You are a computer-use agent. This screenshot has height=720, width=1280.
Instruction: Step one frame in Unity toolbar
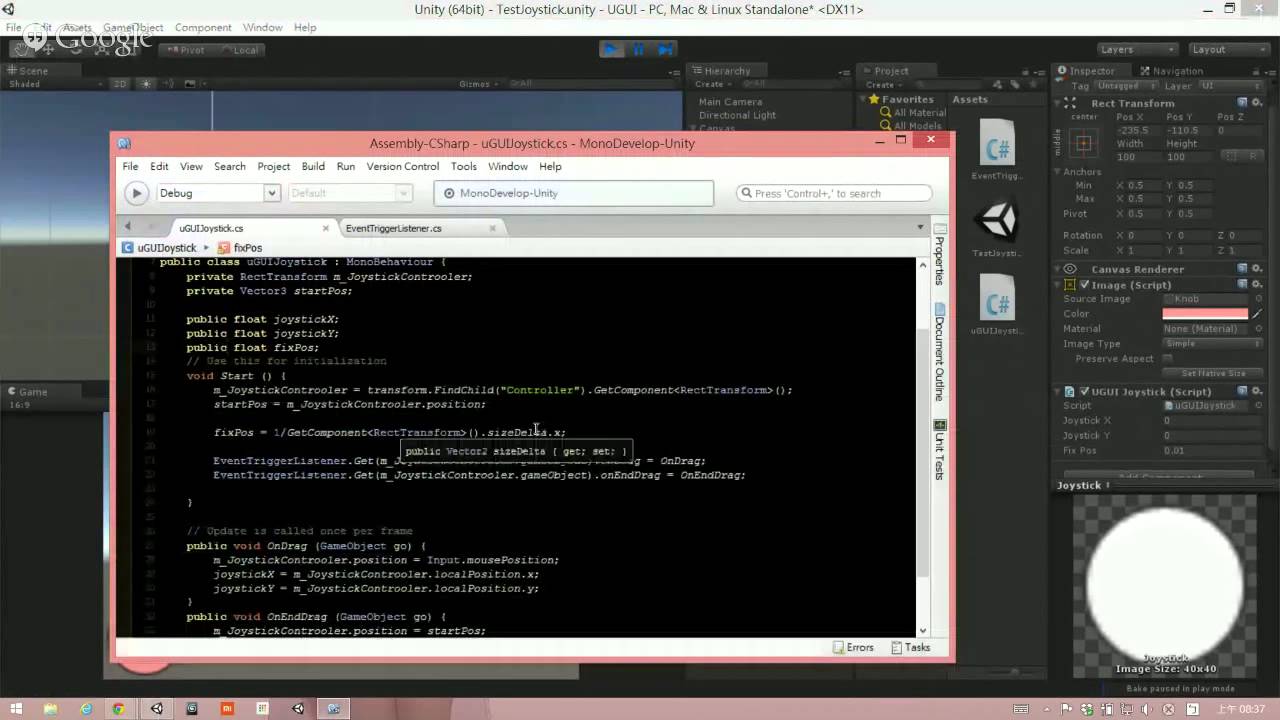(x=665, y=49)
